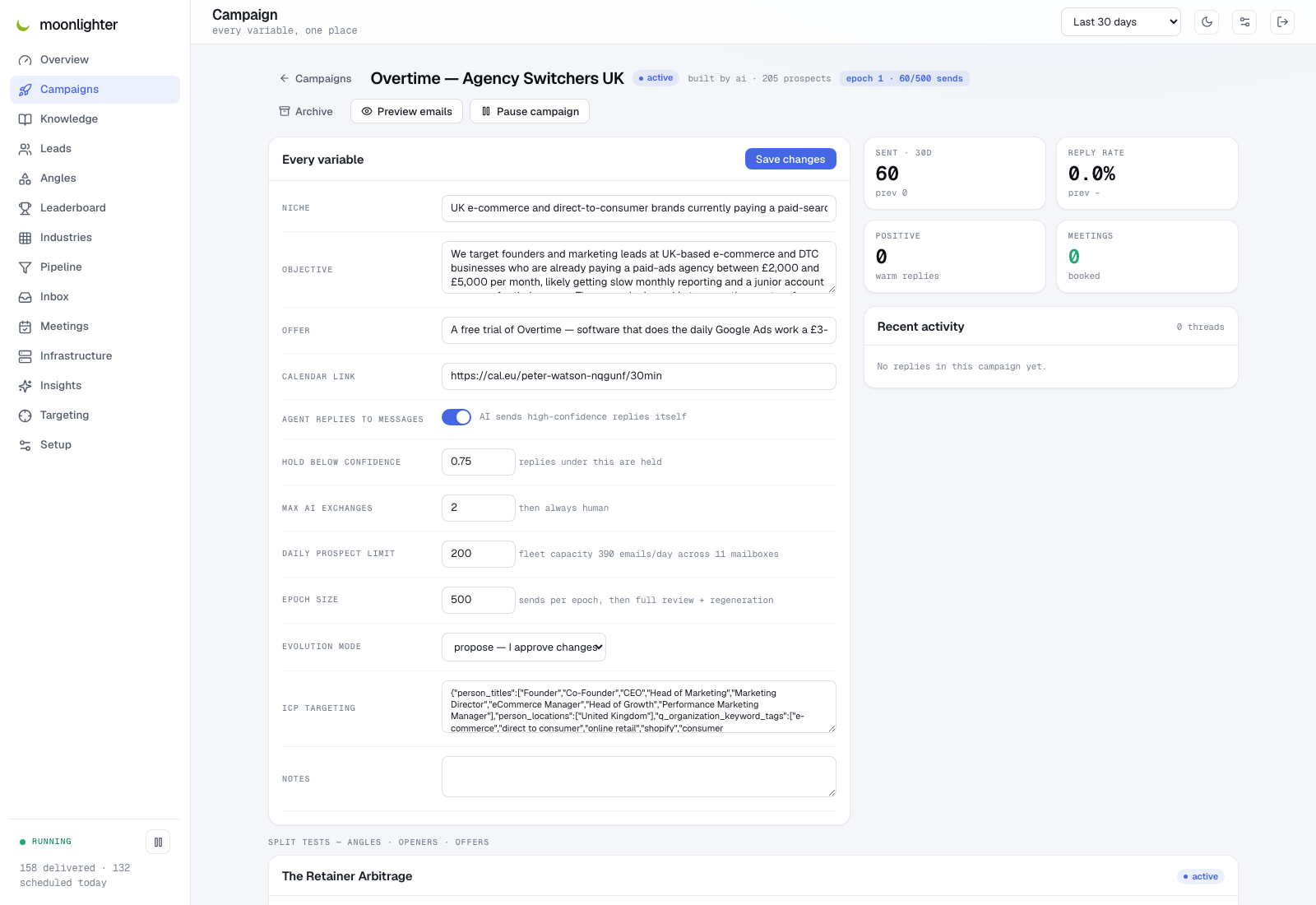Viewport: 1316px width, 905px height.
Task: Click The Retainer Arbitrage active badge
Action: click(x=1201, y=876)
